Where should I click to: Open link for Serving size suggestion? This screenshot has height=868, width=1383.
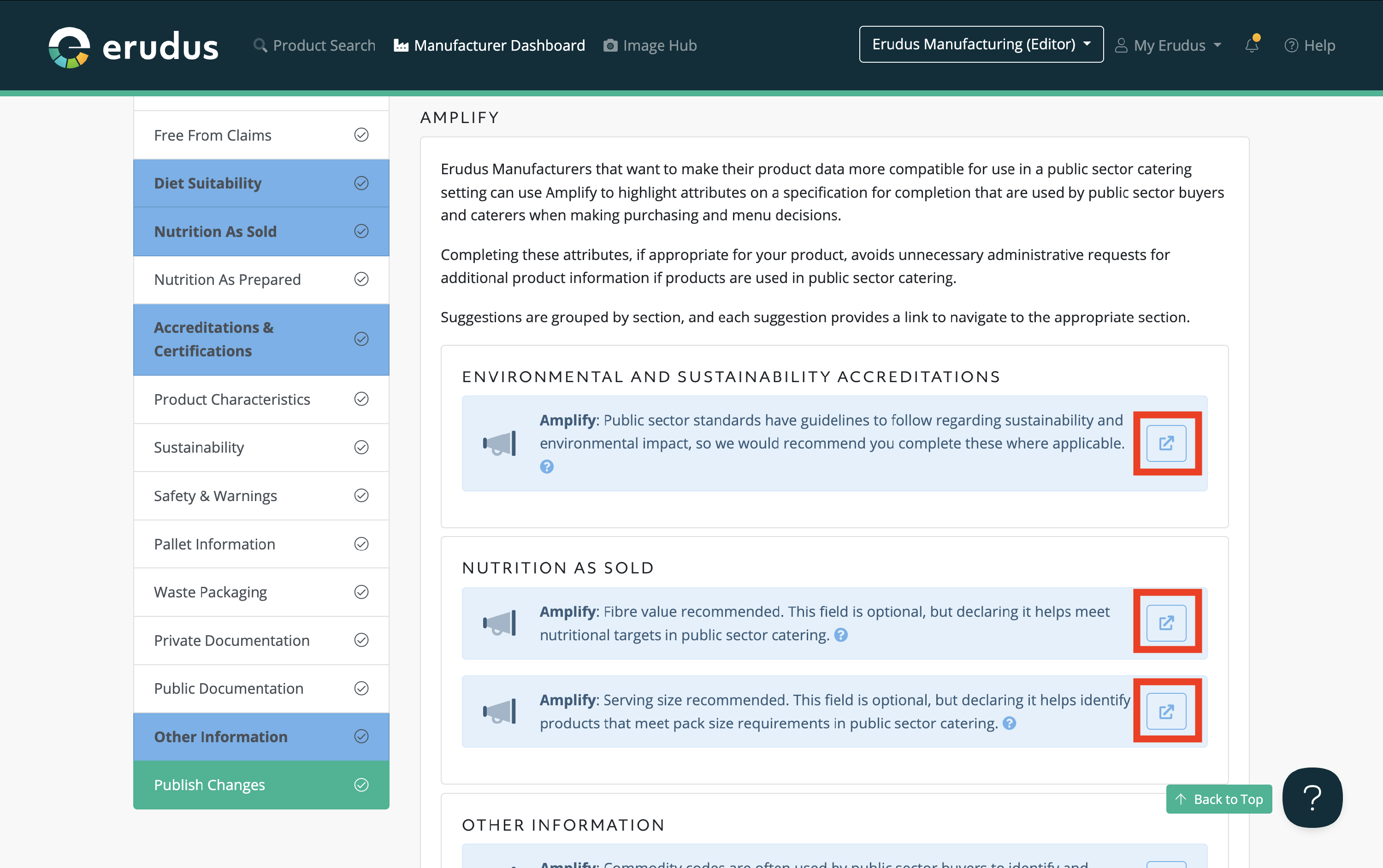click(1166, 711)
